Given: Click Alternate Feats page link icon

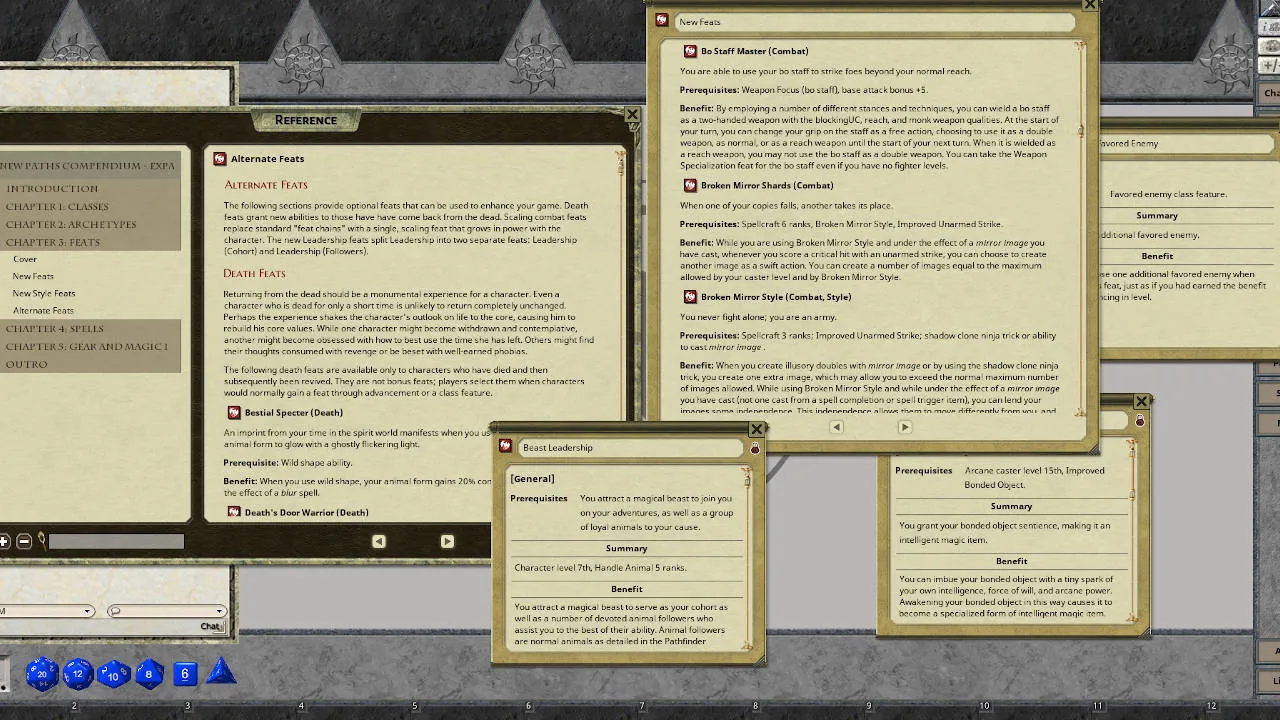Looking at the screenshot, I should click(x=220, y=158).
